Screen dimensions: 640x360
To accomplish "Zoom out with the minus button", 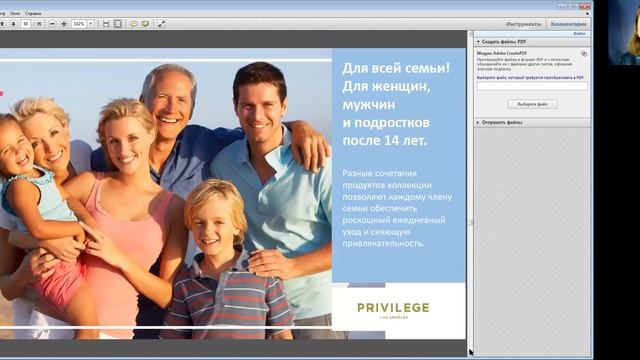I will coord(53,24).
